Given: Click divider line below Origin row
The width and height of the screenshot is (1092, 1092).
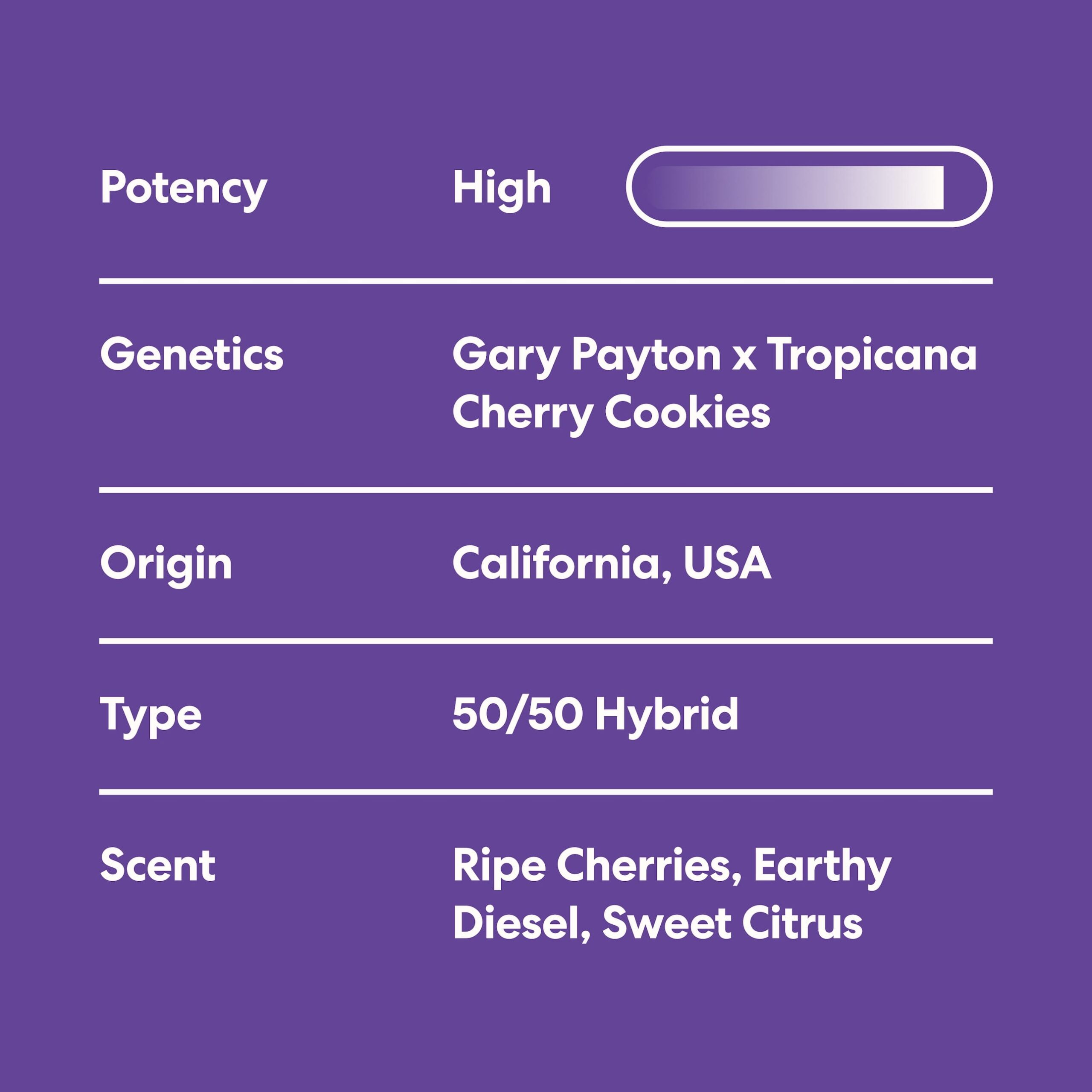Looking at the screenshot, I should [x=546, y=641].
